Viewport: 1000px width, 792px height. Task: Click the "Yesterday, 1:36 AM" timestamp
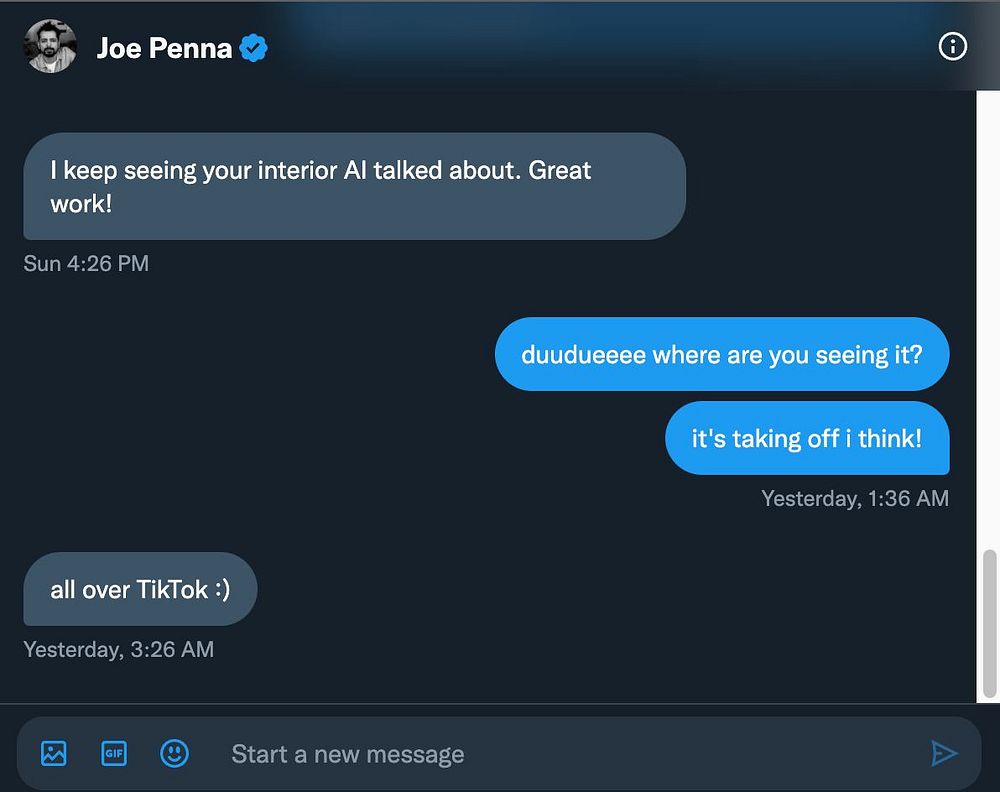click(854, 498)
